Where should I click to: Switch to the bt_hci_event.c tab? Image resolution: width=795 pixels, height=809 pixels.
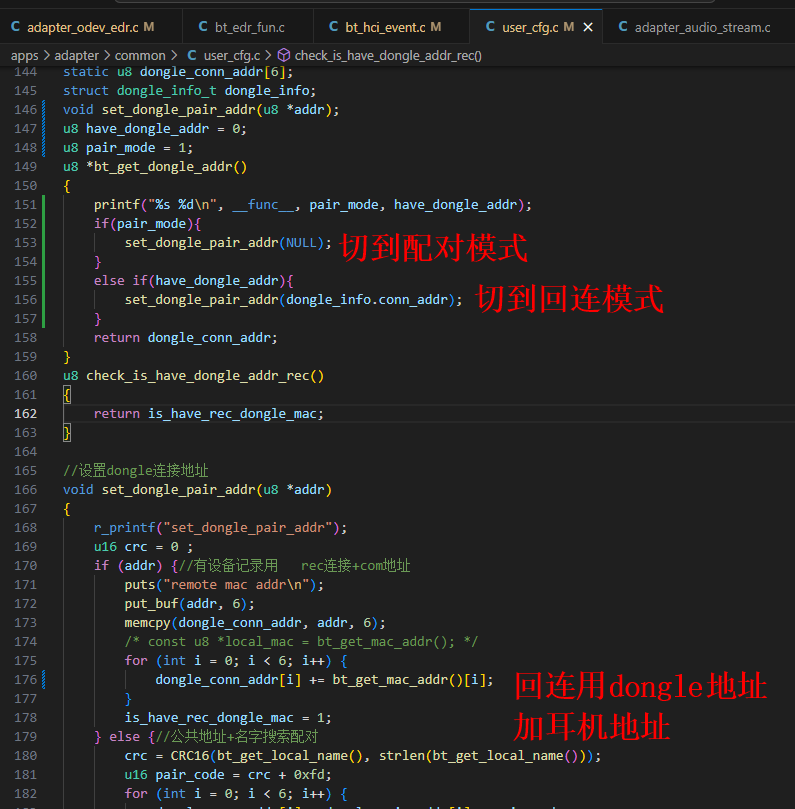pyautogui.click(x=392, y=27)
